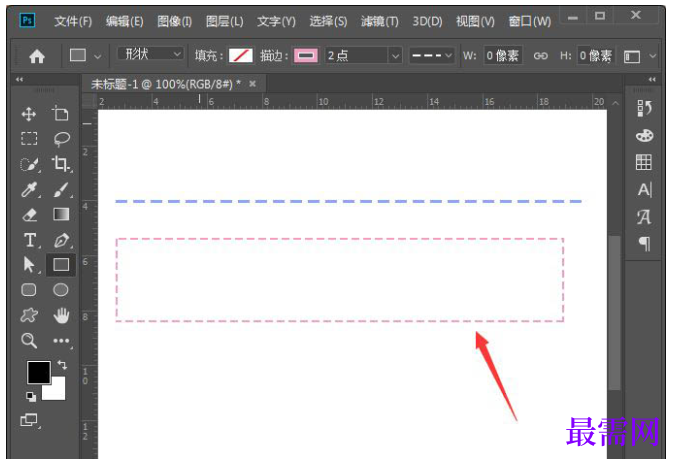The image size is (678, 463).
Task: Click the pink stroke color swatch
Action: point(306,55)
